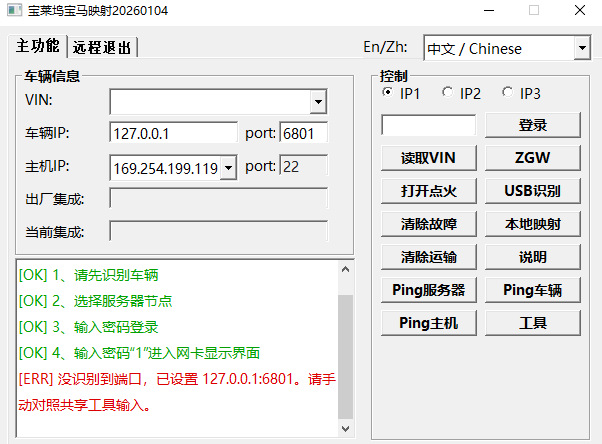The height and width of the screenshot is (444, 602).
Task: Switch to the 远程退出 tab
Action: coord(102,48)
